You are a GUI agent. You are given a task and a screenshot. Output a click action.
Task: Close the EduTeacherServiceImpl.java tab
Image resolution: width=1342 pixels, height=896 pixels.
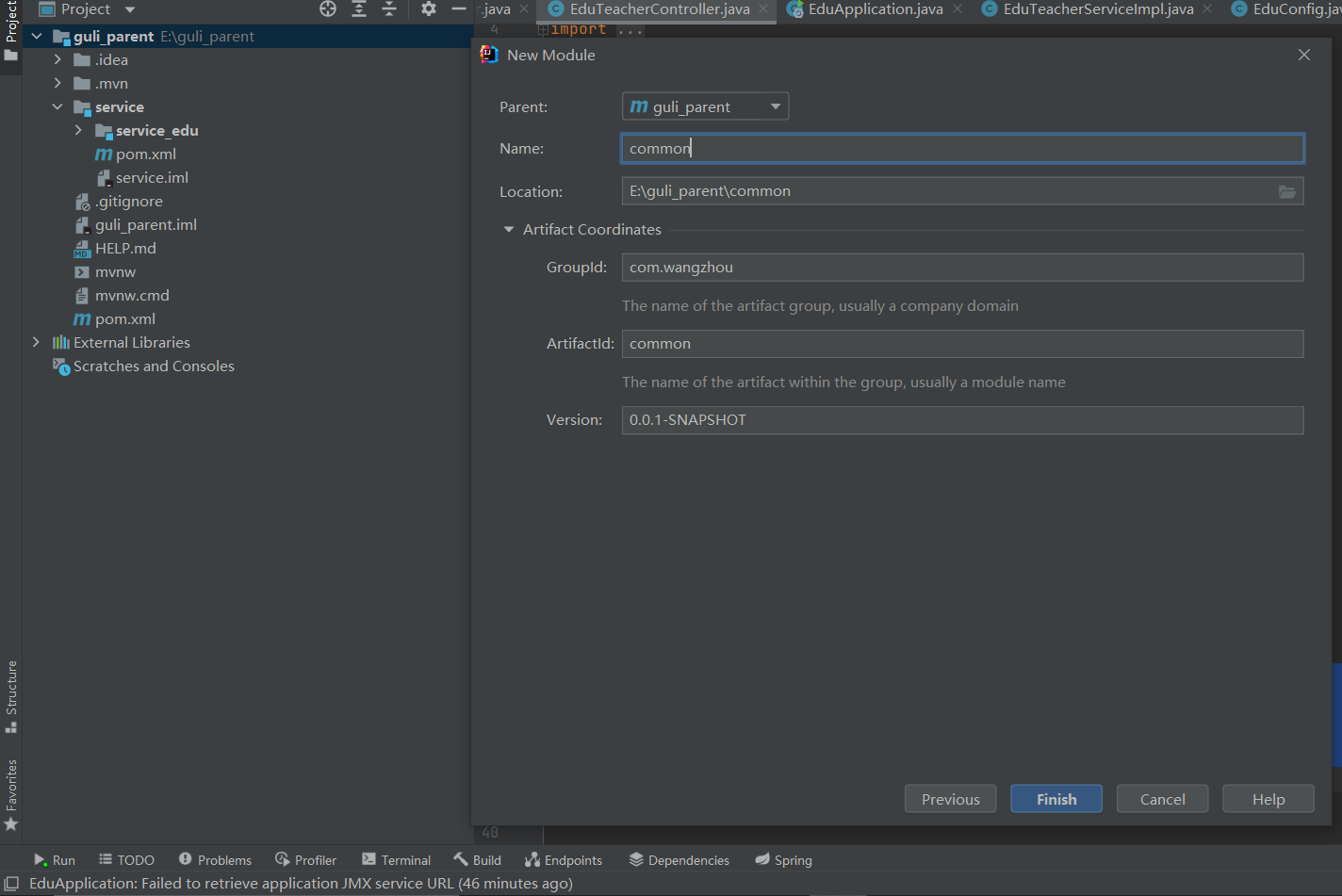click(x=1207, y=9)
